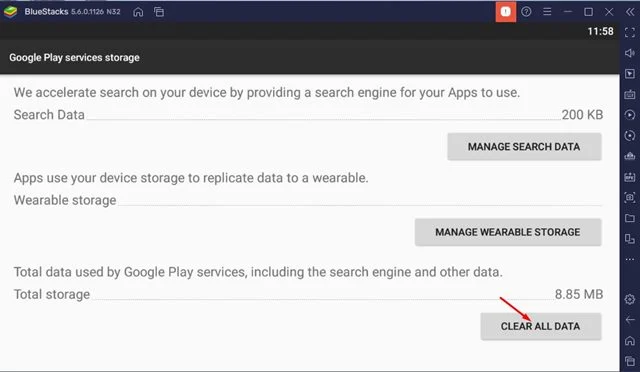Screen dimensions: 640x372
Task: Open the media folder icon in sidebar
Action: [x=630, y=218]
